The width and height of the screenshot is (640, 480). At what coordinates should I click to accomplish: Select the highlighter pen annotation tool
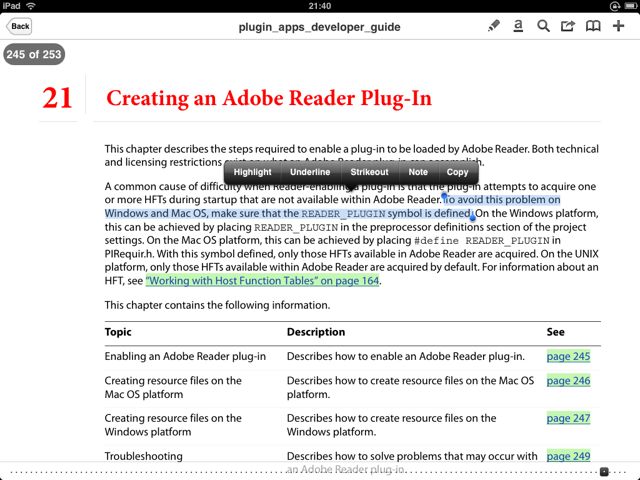pyautogui.click(x=494, y=26)
